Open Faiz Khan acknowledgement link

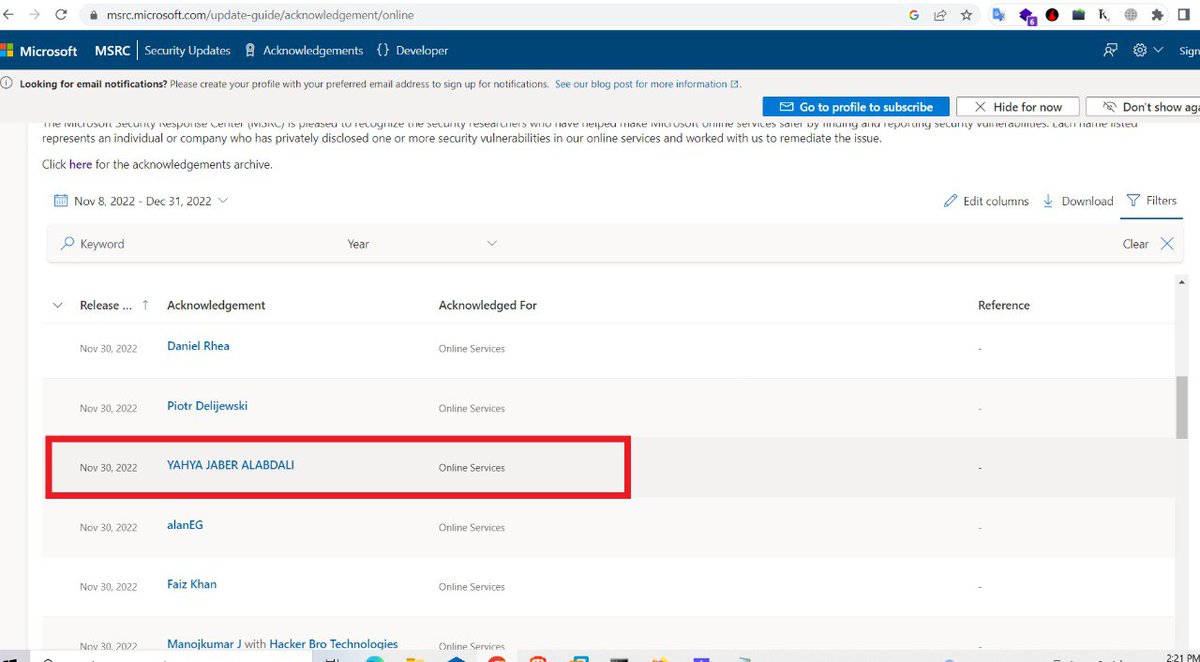tap(192, 584)
